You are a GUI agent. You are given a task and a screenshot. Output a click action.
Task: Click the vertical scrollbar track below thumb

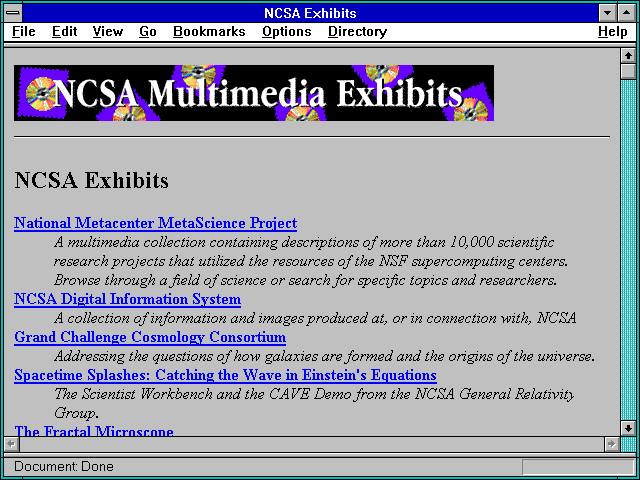click(x=628, y=249)
